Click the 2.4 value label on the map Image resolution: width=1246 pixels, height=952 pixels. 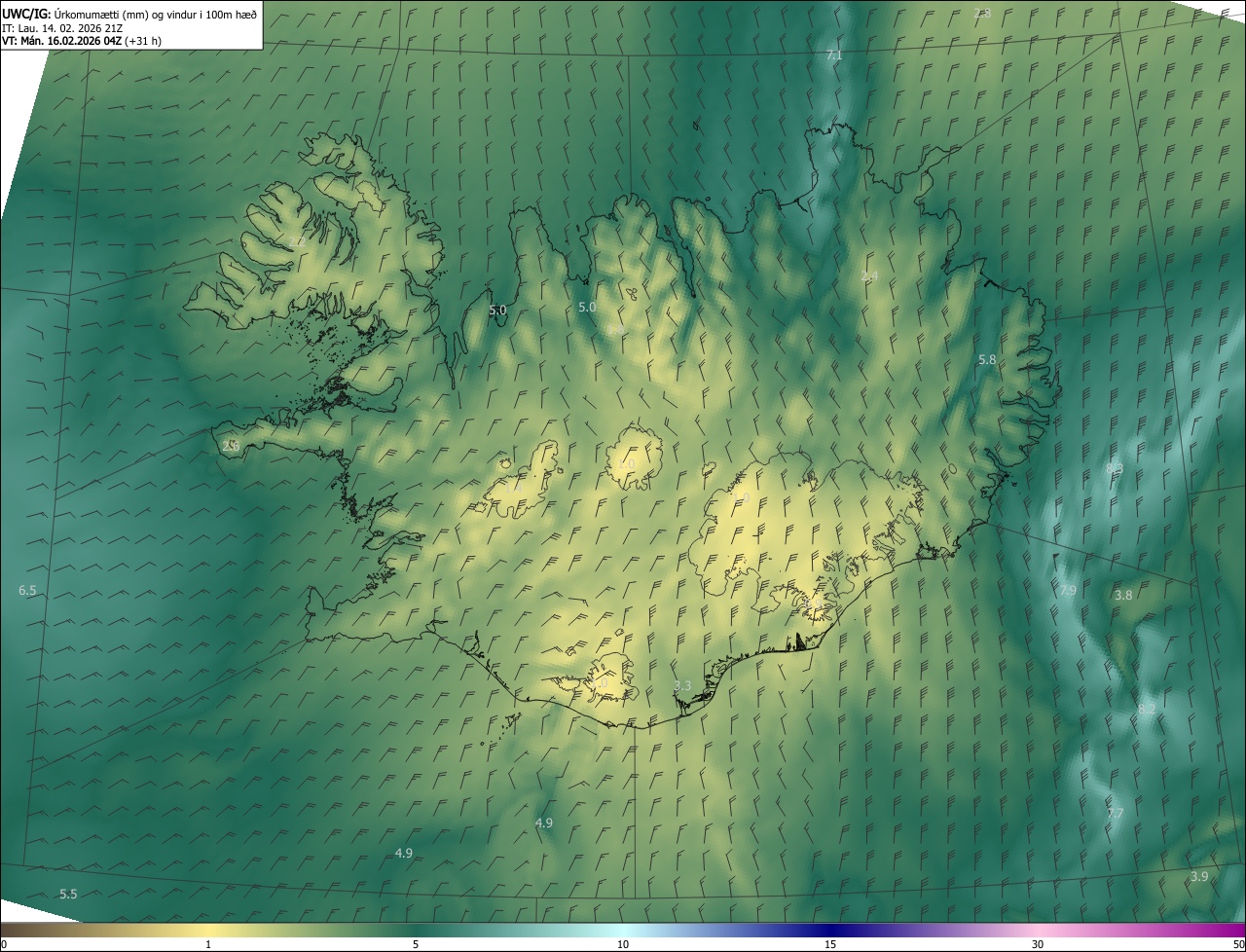pos(869,276)
